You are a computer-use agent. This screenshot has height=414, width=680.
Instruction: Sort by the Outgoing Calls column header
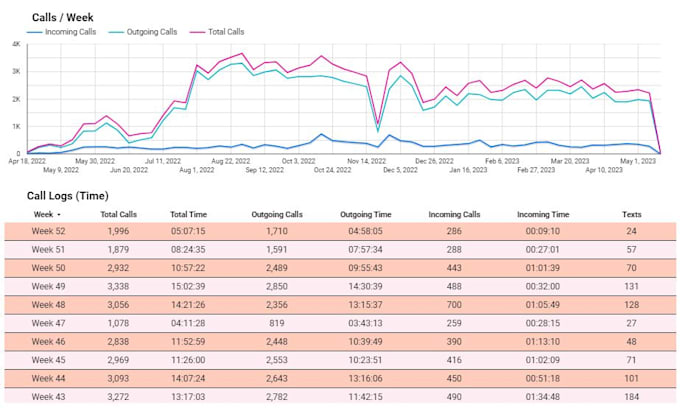(277, 214)
